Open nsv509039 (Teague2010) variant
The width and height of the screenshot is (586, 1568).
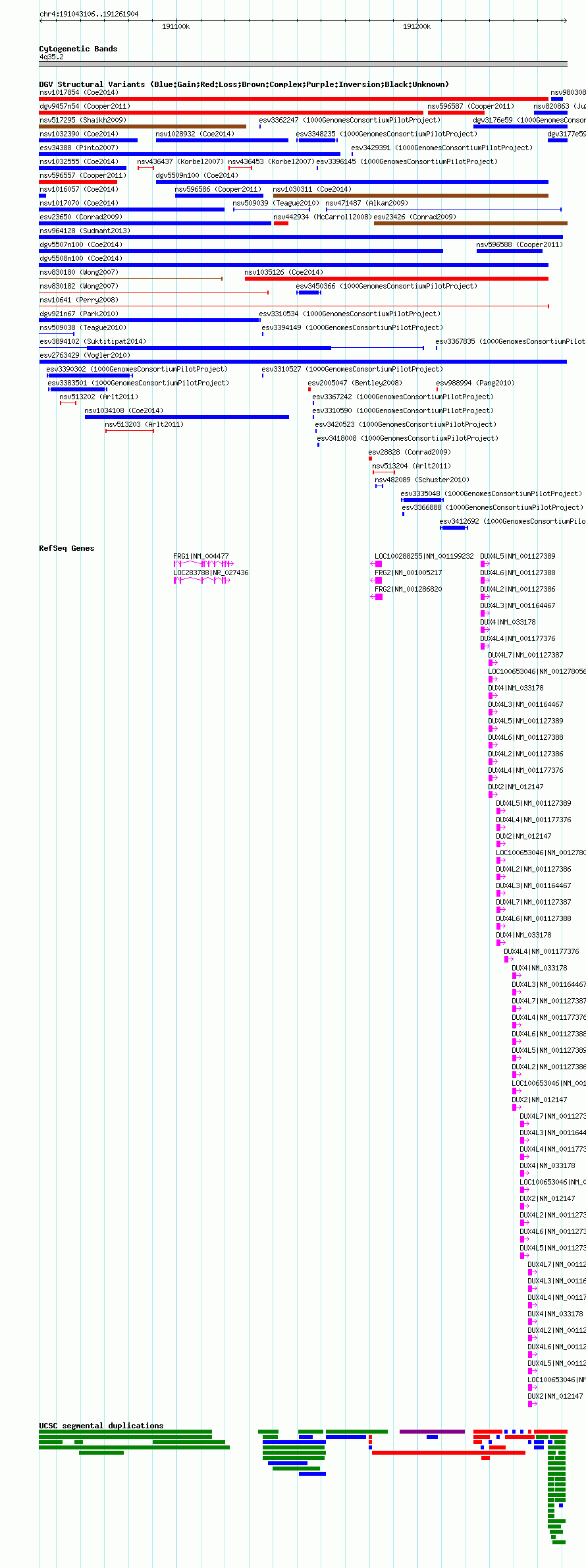coord(276,203)
